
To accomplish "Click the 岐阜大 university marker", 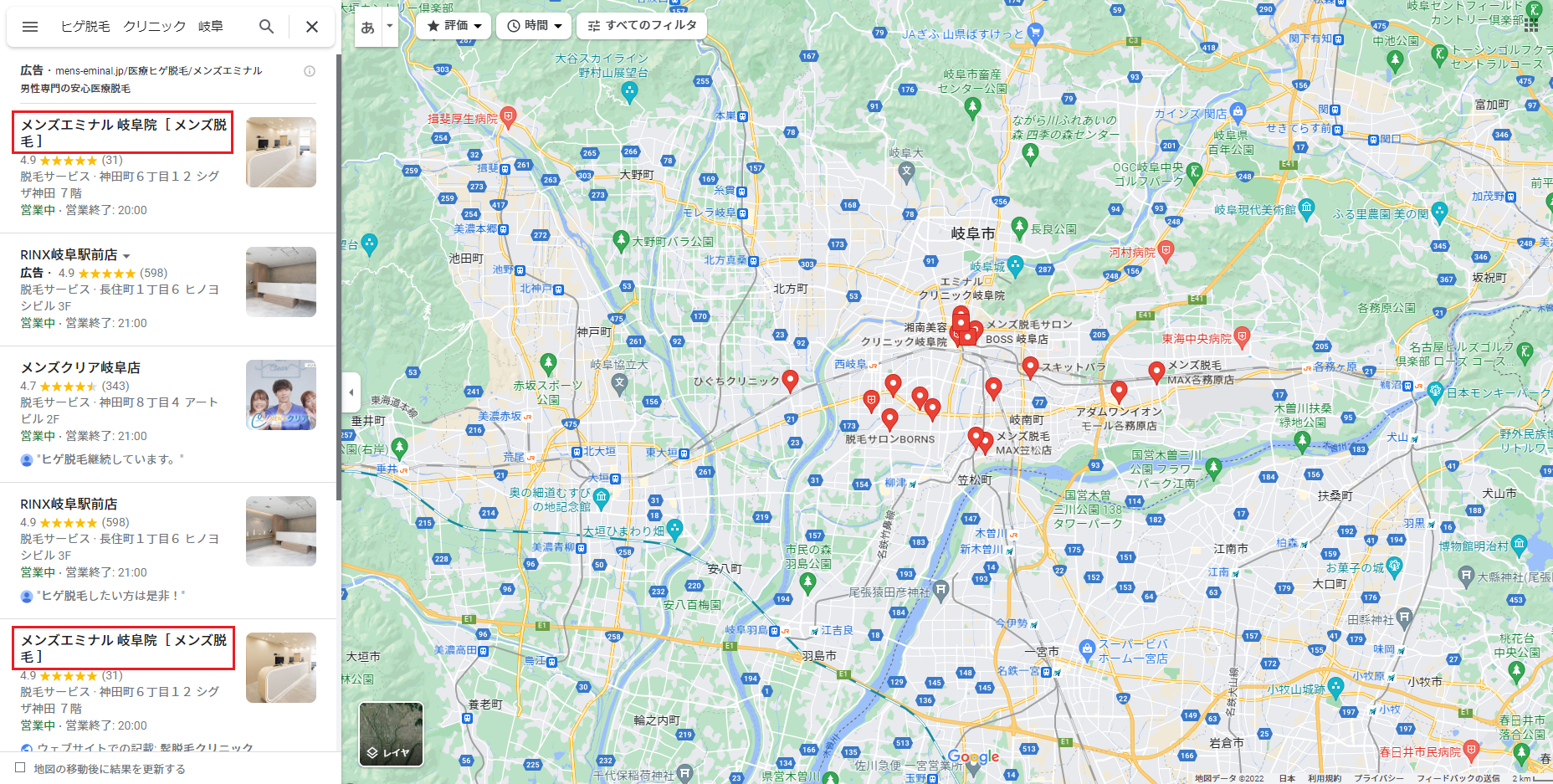I will point(906,172).
